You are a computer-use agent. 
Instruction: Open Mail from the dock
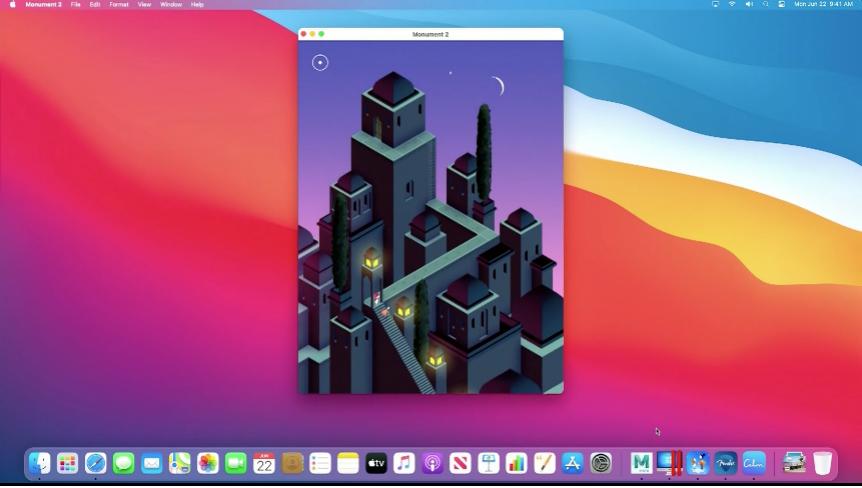click(x=152, y=463)
